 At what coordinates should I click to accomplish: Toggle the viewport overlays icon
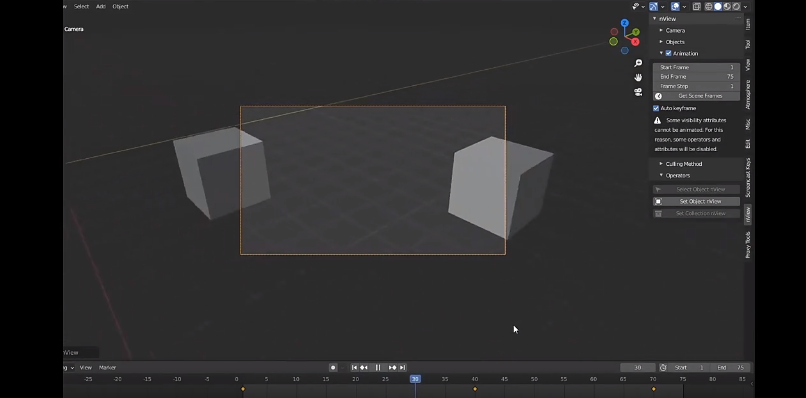pos(675,7)
